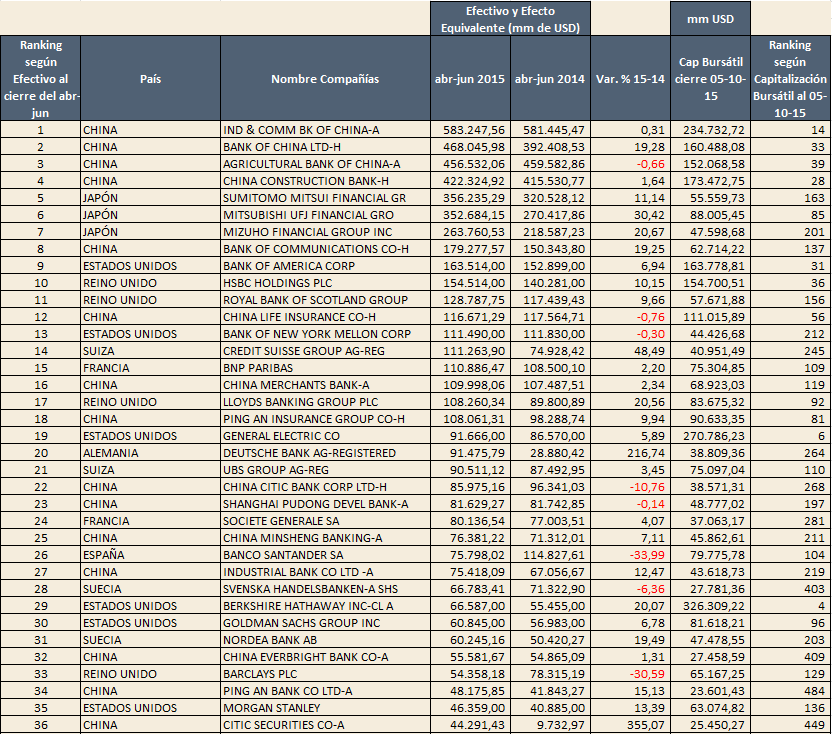Select 'BANK OF NEW YORK MELLON CORP'

[325, 334]
